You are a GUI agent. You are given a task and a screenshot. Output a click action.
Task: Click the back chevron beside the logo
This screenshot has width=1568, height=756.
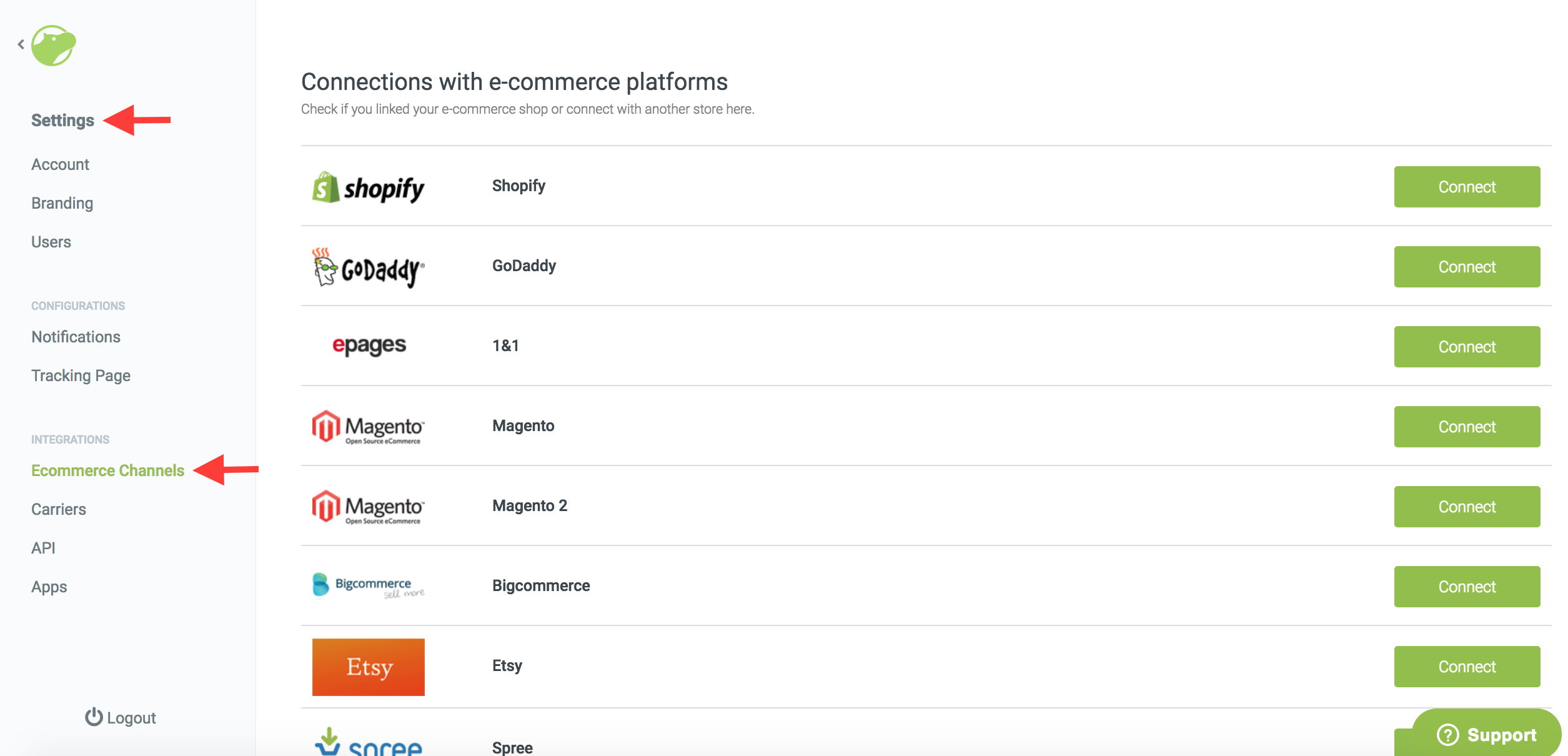tap(21, 44)
